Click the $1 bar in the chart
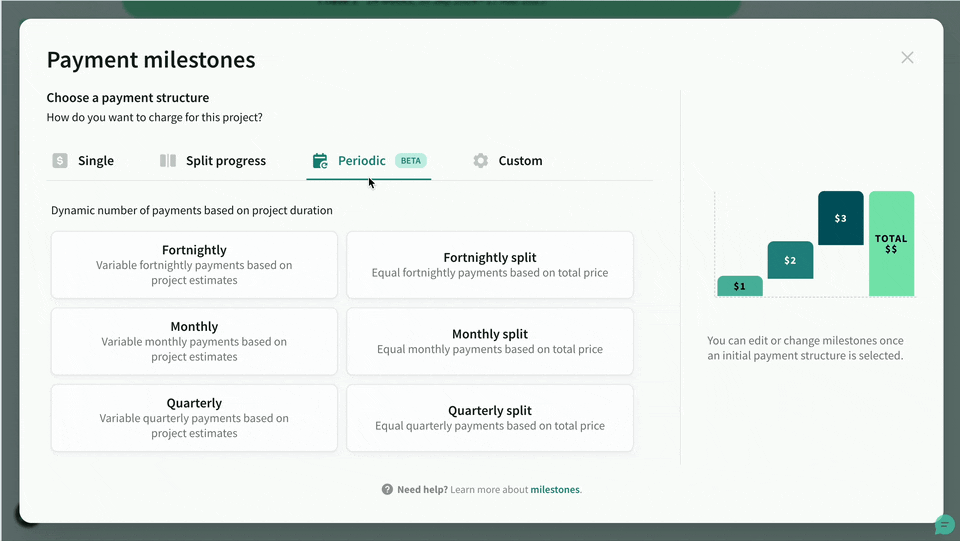Viewport: 960px width, 541px height. pos(740,286)
